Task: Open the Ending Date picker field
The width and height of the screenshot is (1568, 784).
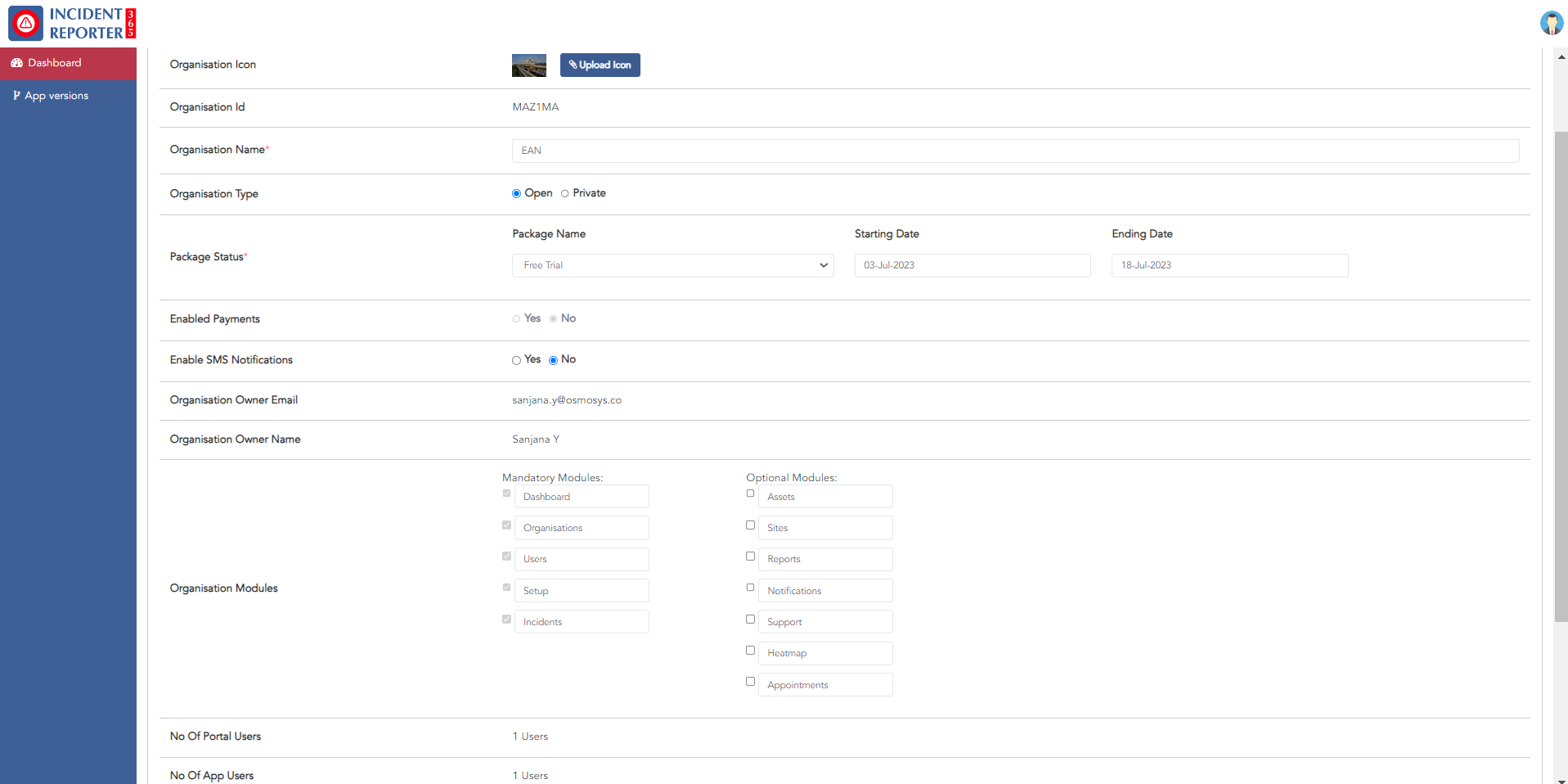Action: click(1229, 265)
